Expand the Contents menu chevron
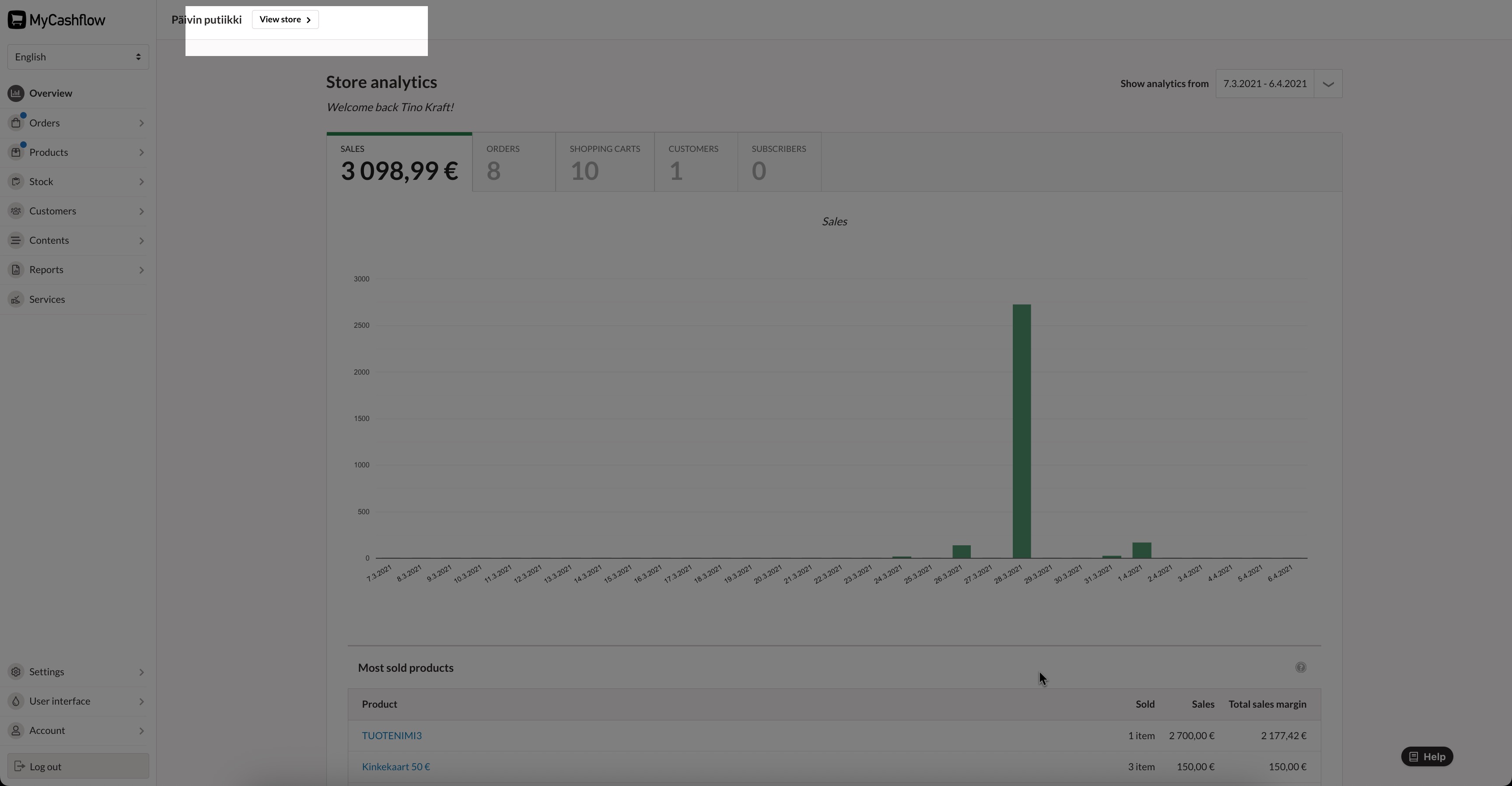 point(141,241)
